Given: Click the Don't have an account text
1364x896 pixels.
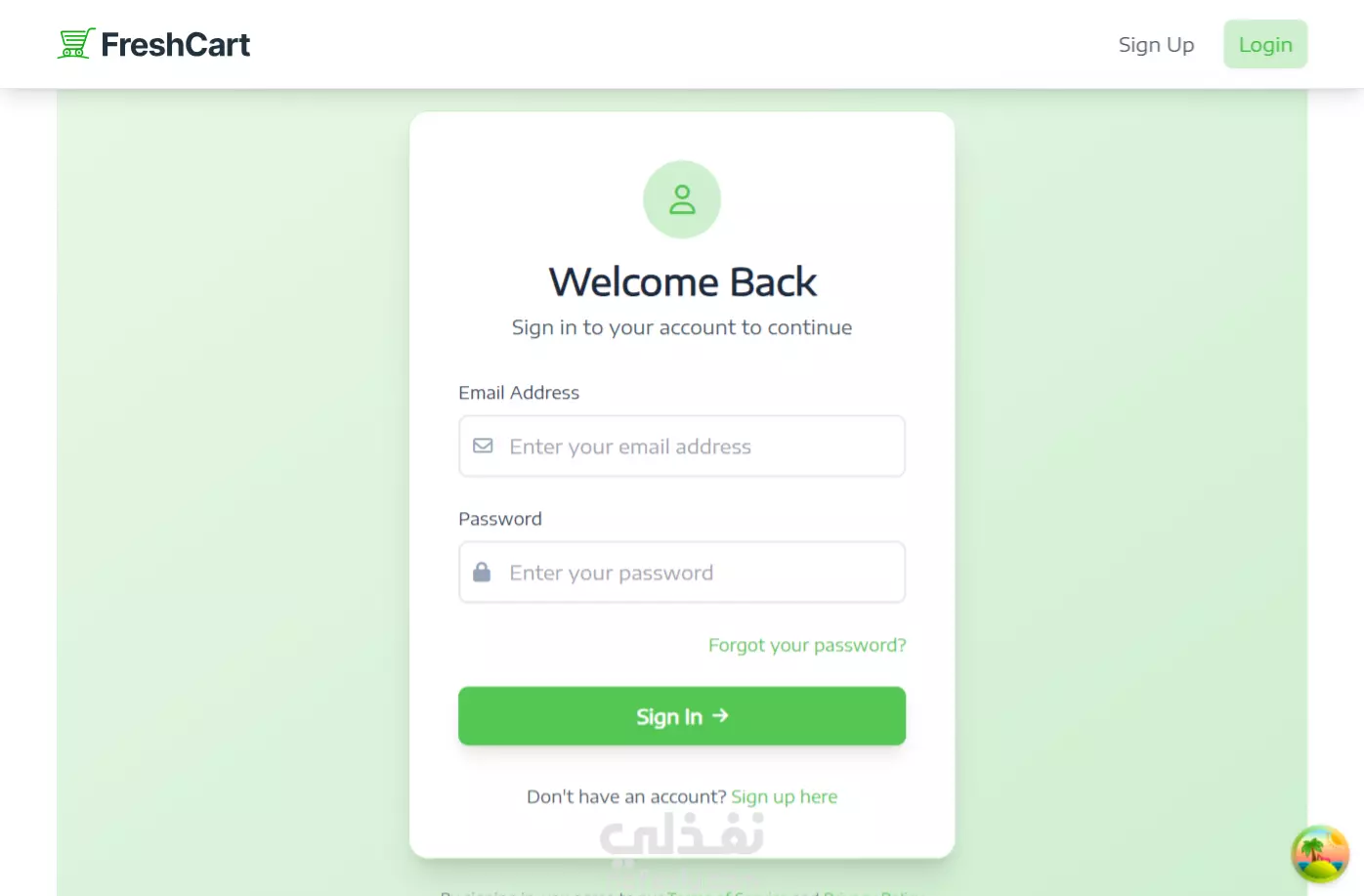Looking at the screenshot, I should tap(626, 796).
